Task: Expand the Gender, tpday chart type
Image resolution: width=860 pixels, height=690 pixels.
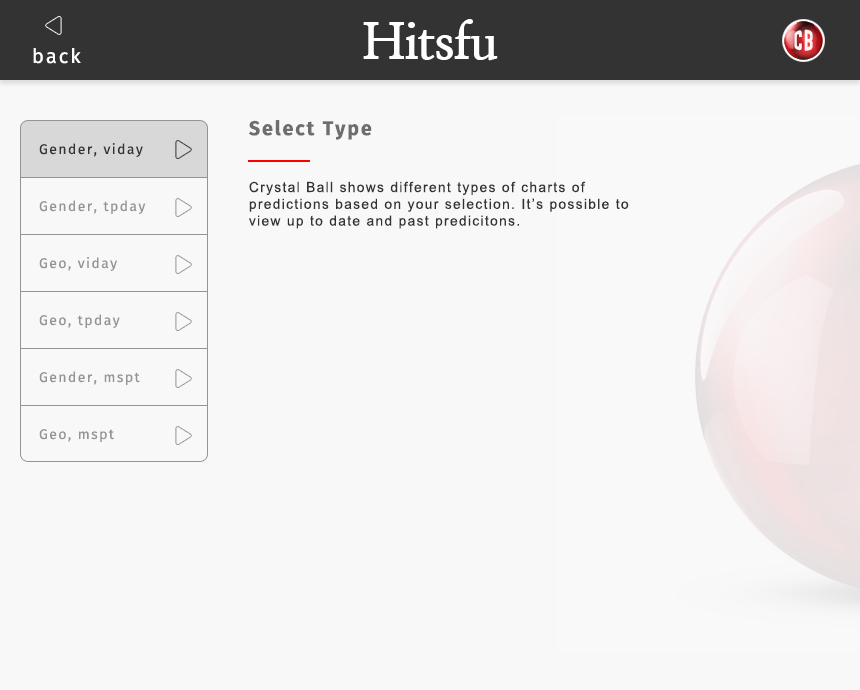Action: 90,206
